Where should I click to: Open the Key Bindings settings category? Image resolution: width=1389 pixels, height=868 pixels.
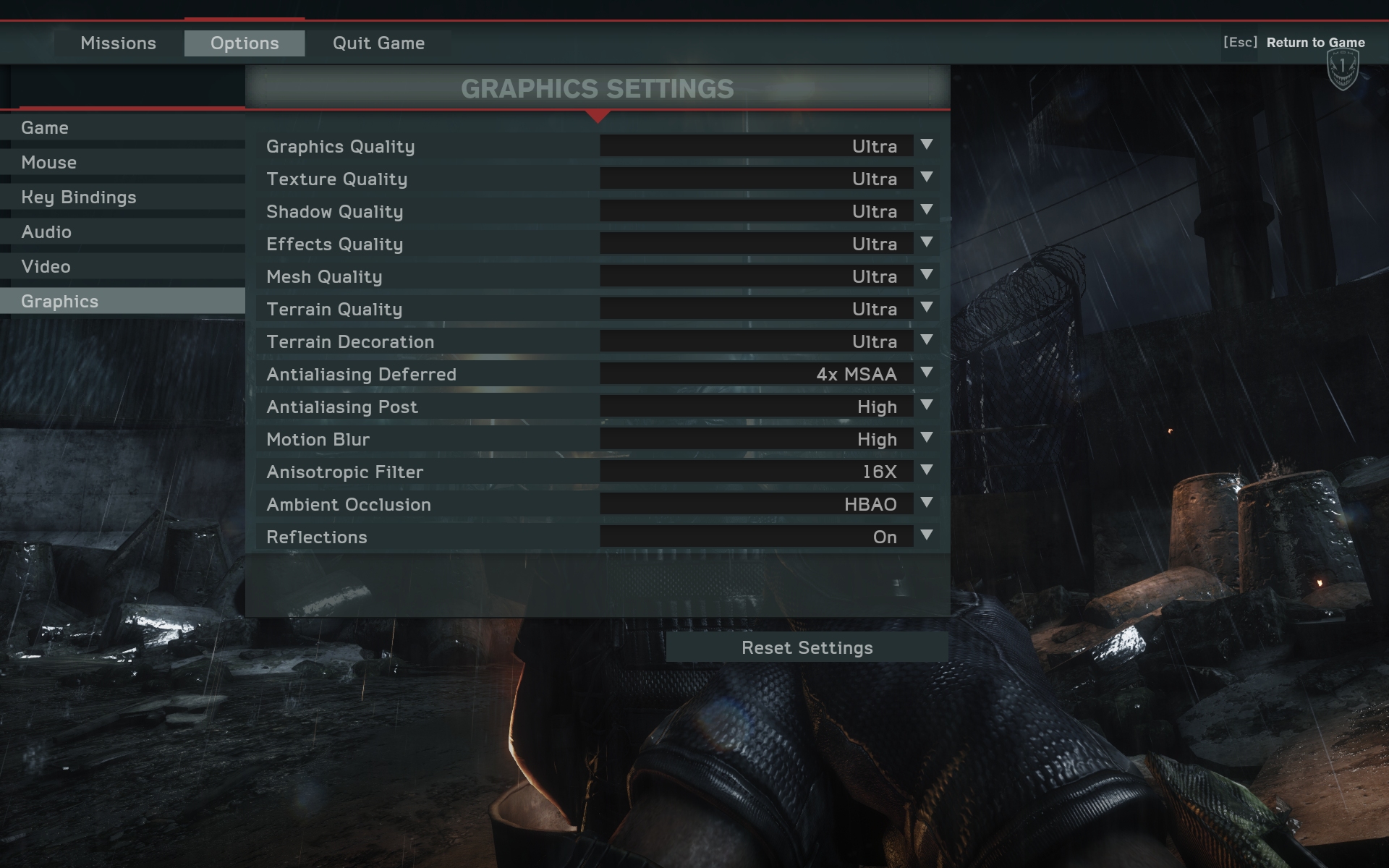pos(123,197)
